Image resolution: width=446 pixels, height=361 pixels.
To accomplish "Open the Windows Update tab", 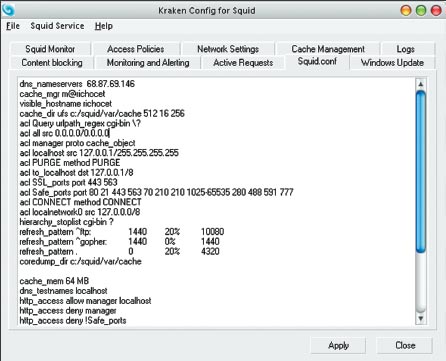I will click(x=392, y=63).
